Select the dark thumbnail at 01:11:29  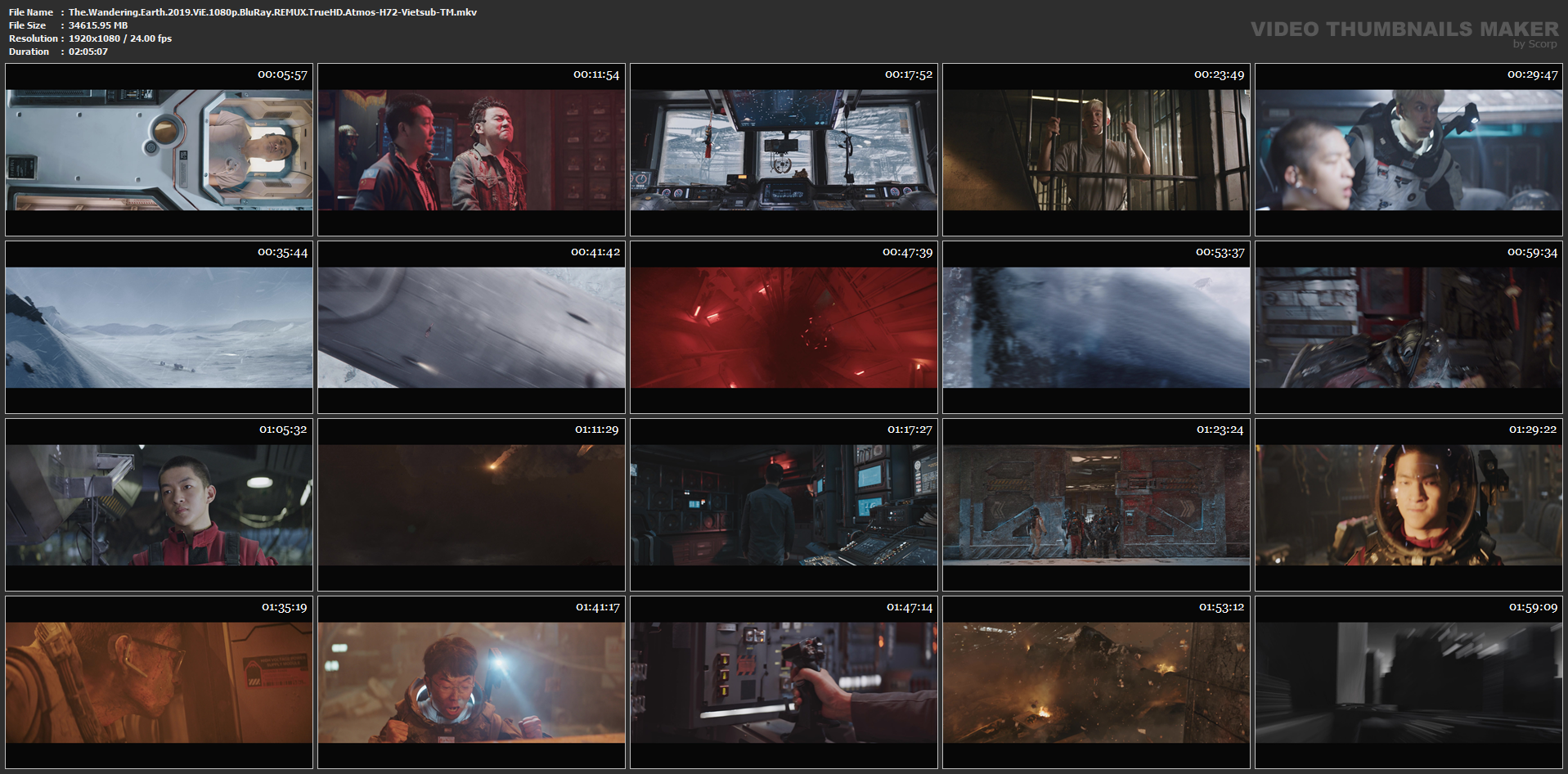(472, 505)
